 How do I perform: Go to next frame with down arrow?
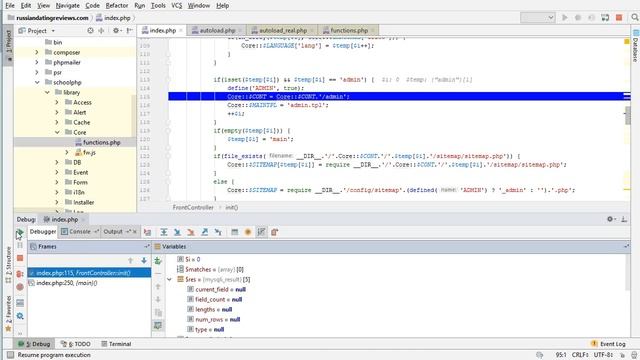(x=144, y=260)
